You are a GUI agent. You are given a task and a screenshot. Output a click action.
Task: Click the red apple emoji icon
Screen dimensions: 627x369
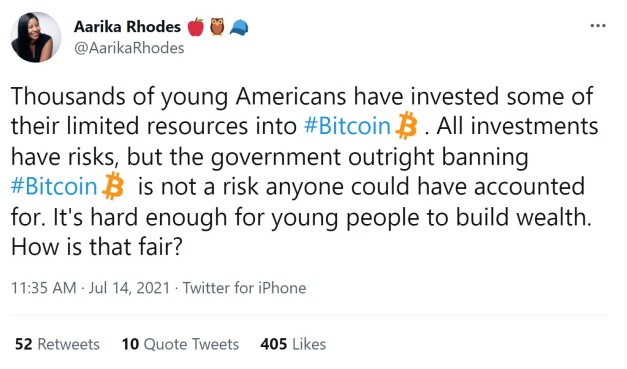(x=196, y=27)
